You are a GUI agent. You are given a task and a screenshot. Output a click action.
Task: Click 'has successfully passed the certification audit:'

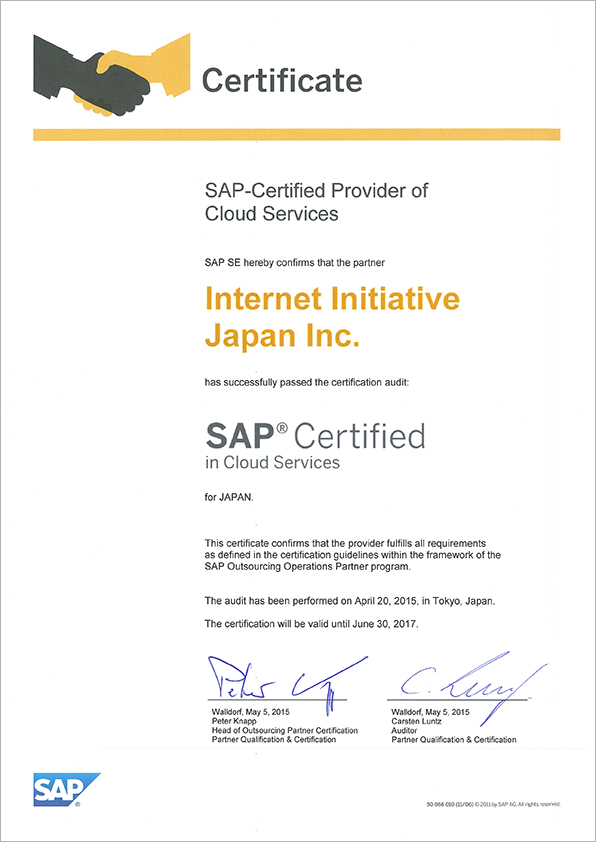tap(307, 383)
